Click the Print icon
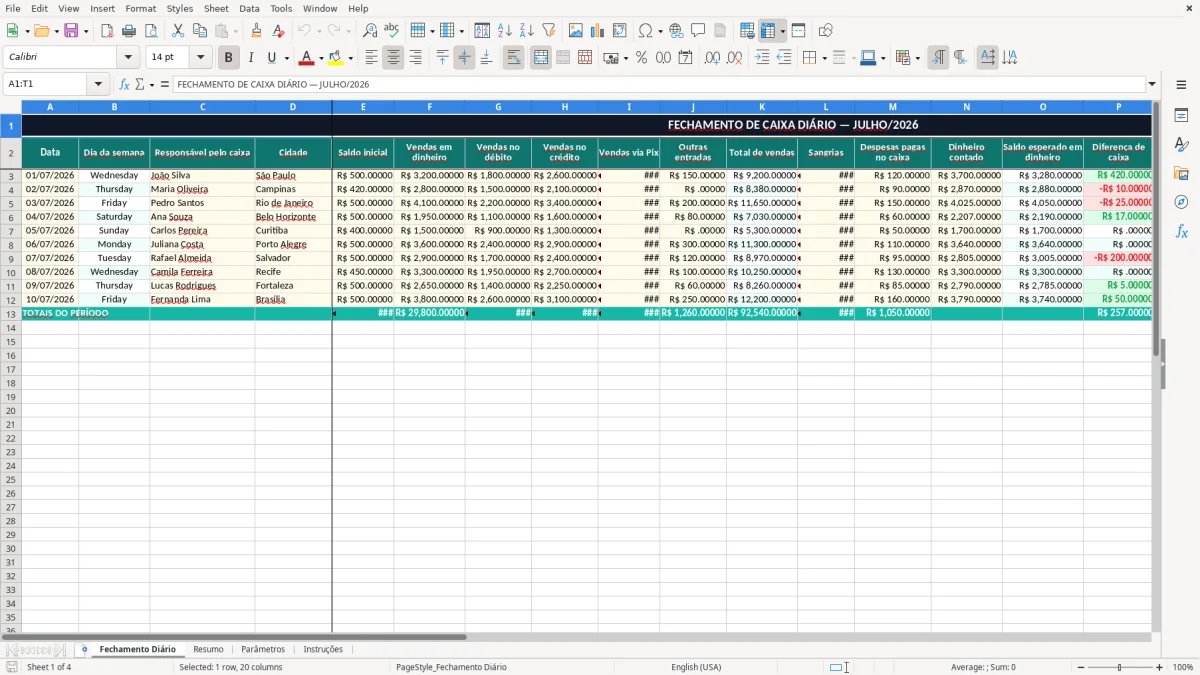Screen dimensions: 1200x675 (129, 31)
